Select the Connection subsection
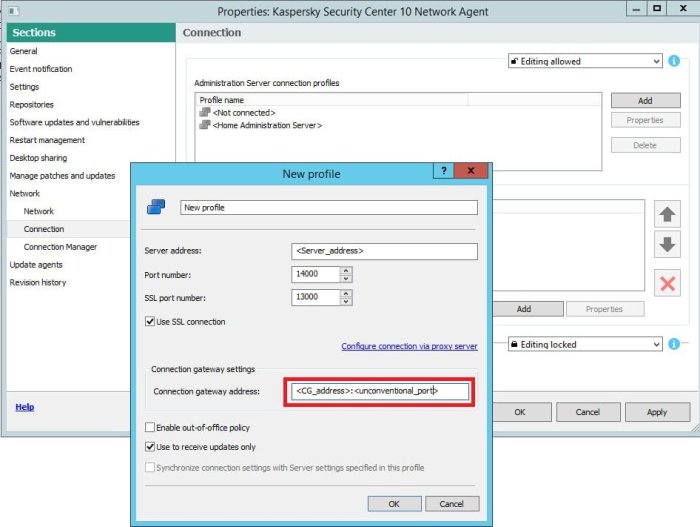The height and width of the screenshot is (527, 700). click(x=44, y=229)
